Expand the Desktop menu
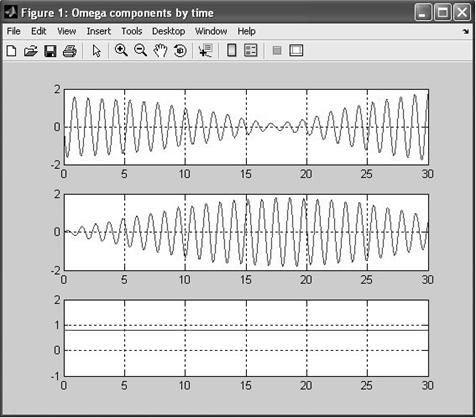This screenshot has height=418, width=476. (x=169, y=31)
